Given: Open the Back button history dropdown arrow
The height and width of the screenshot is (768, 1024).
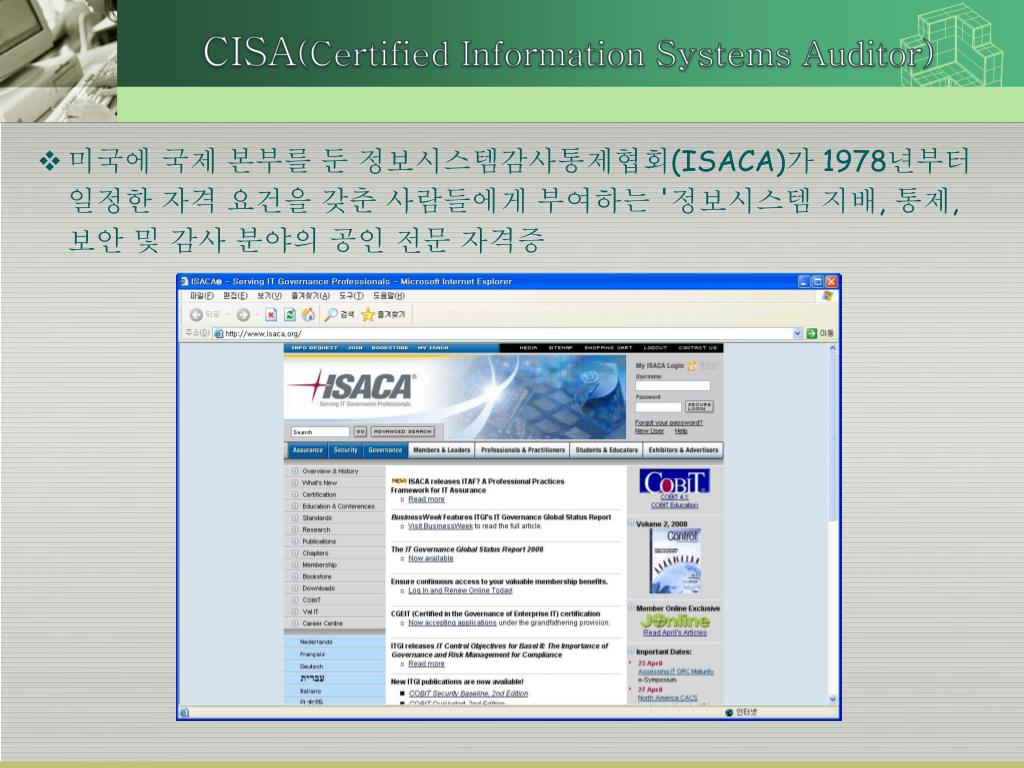Looking at the screenshot, I should 227,315.
